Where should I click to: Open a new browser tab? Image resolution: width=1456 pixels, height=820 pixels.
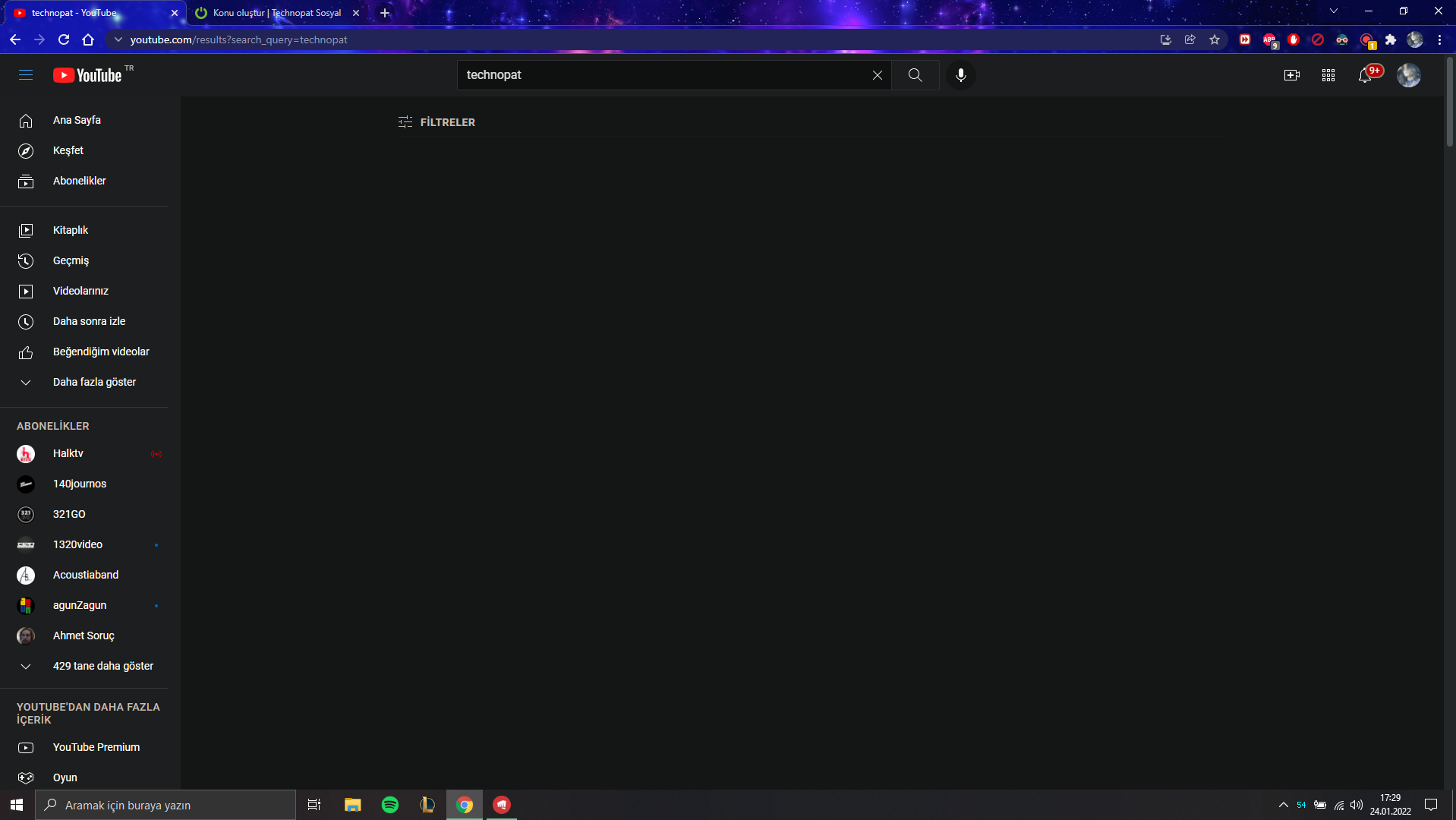pos(385,13)
